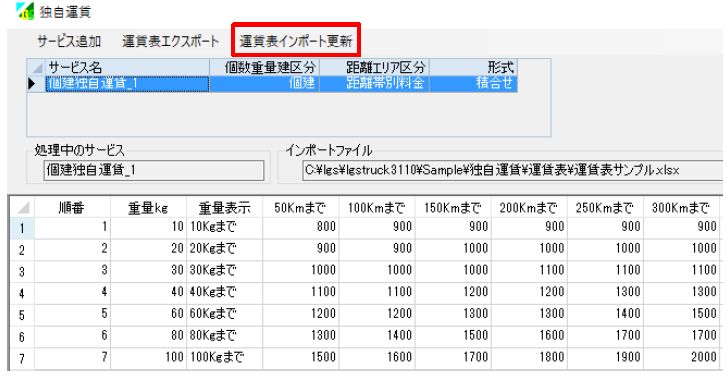Select row header 3 in fare grid

[22, 272]
